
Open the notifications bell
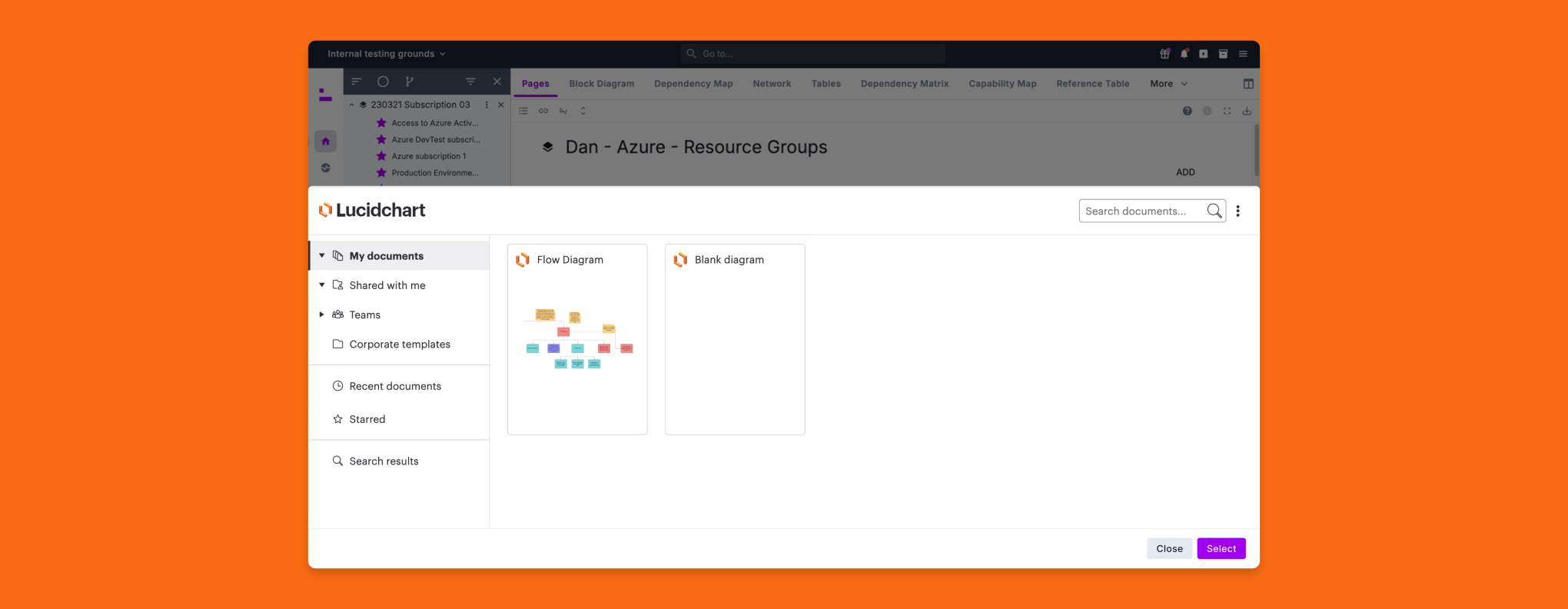tap(1184, 54)
